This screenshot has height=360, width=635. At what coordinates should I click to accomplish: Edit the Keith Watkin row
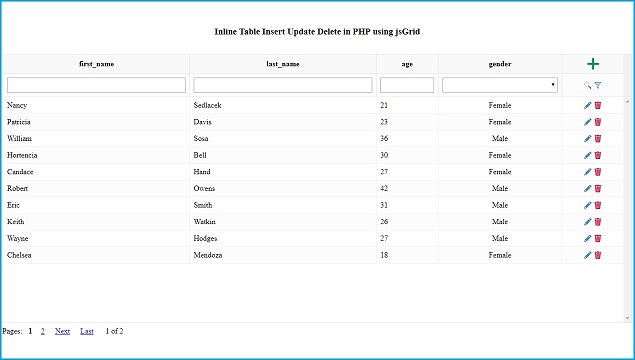(x=587, y=222)
